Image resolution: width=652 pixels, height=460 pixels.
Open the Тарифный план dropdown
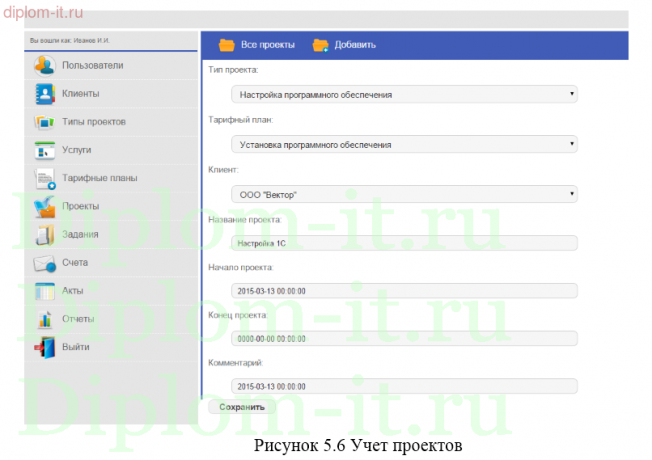tap(404, 144)
